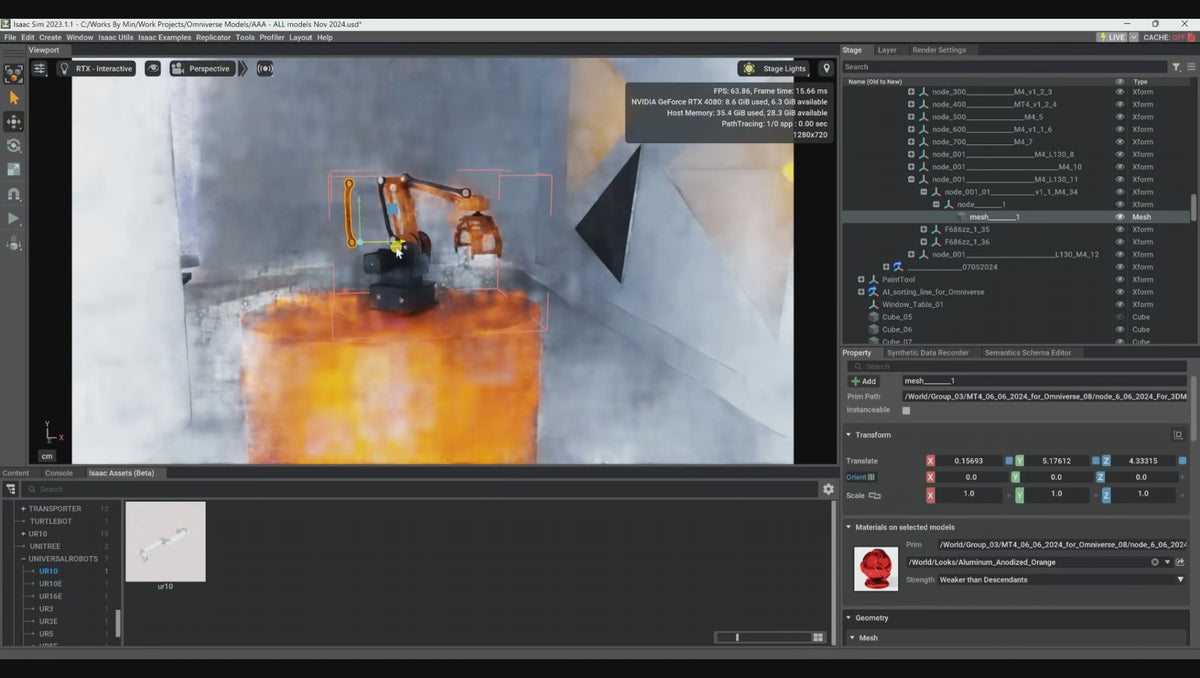
Task: Open the Strength 'Weaker than Descendants' dropdown
Action: click(x=1180, y=580)
